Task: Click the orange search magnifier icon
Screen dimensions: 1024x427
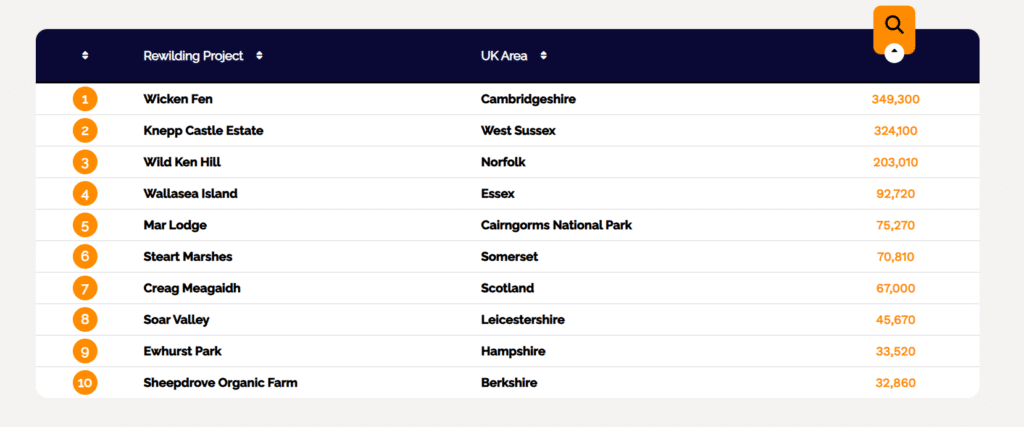Action: click(894, 25)
